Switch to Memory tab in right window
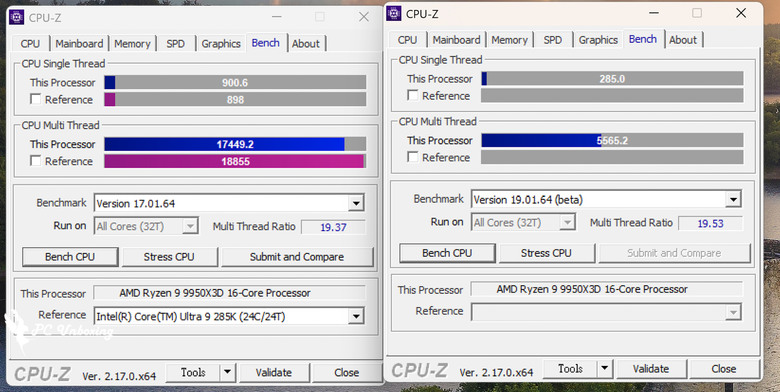This screenshot has width=780, height=392. coord(509,40)
